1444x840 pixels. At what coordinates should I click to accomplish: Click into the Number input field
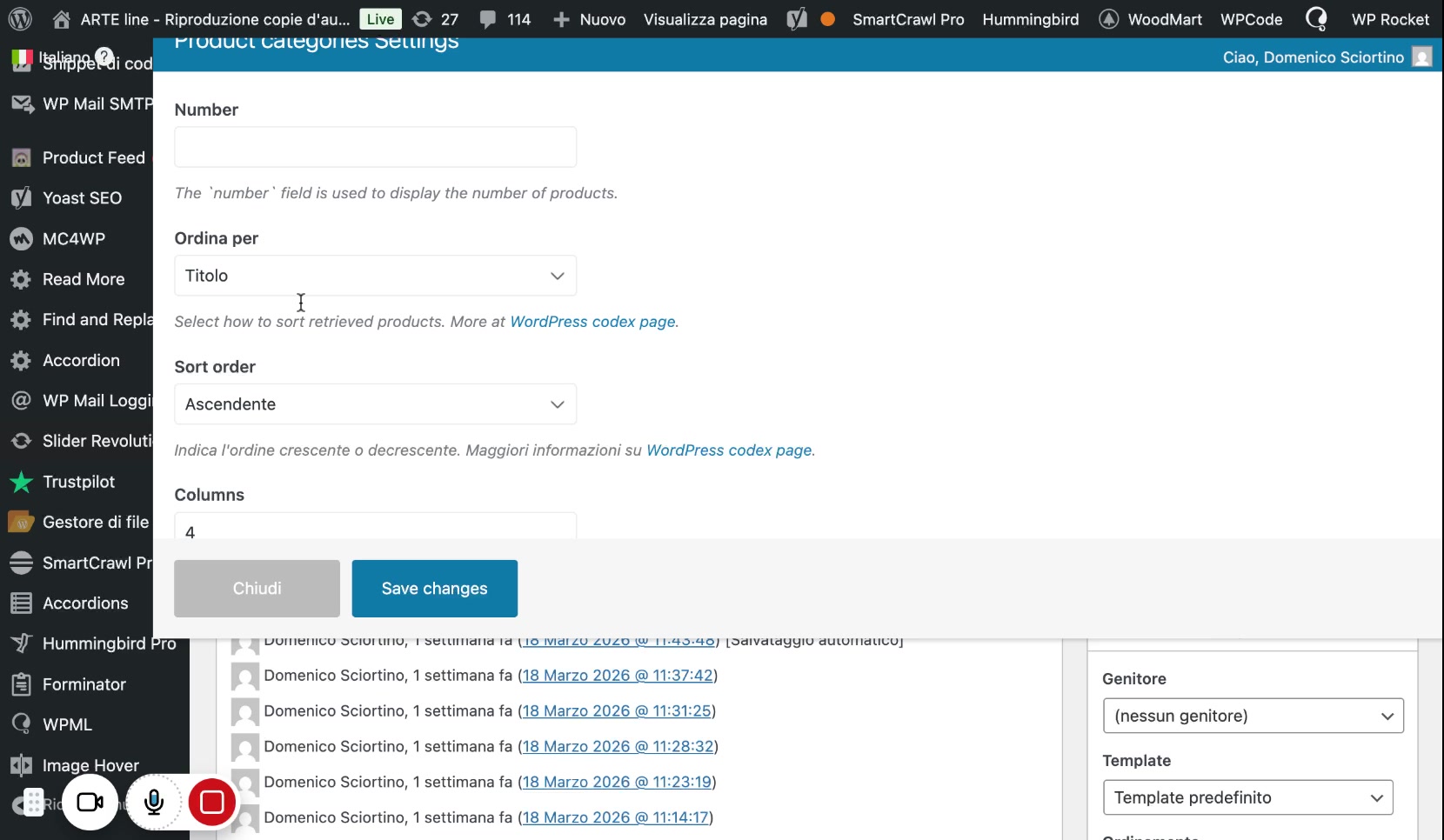375,147
